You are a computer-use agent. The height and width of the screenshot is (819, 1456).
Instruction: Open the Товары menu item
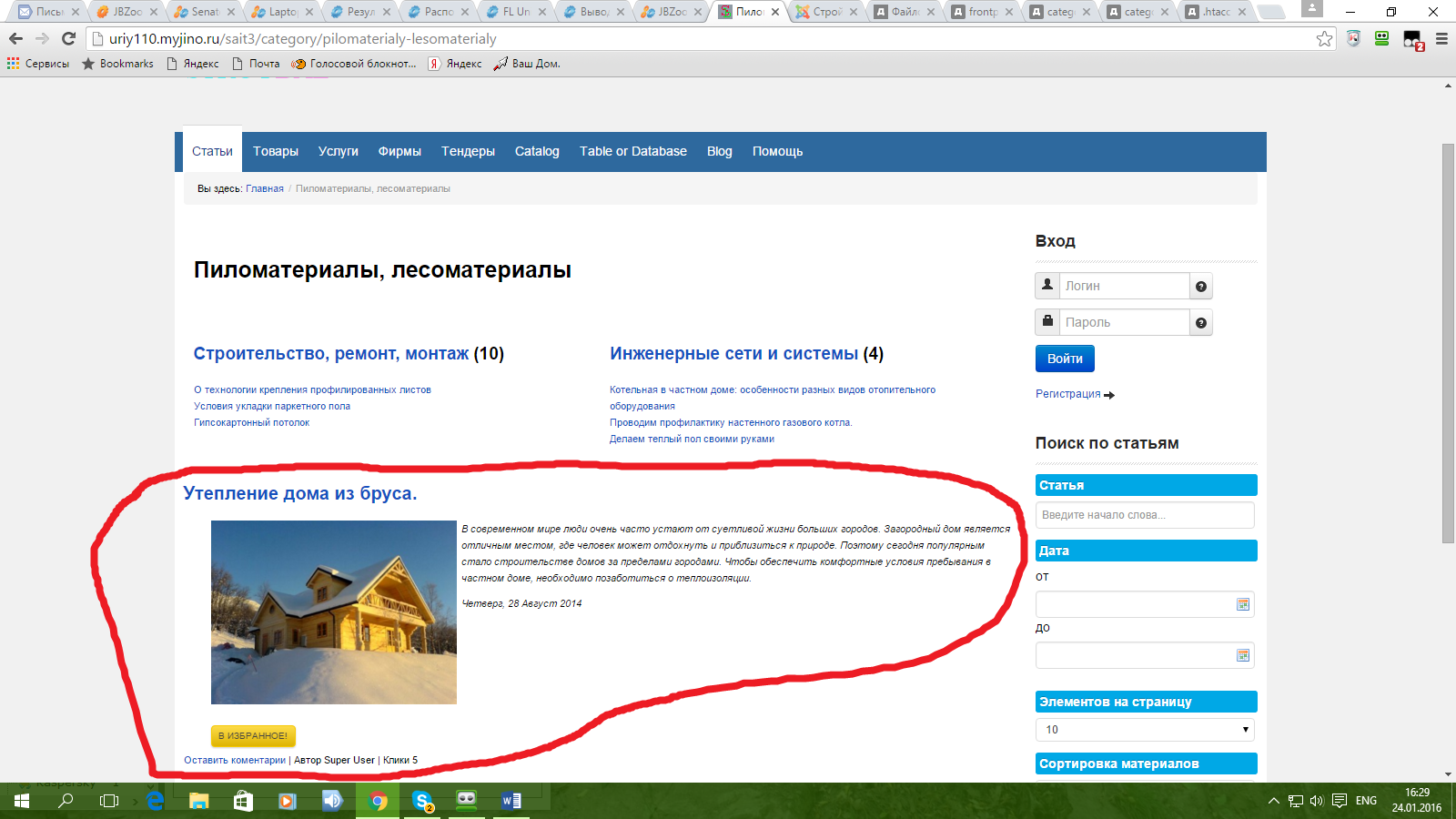[x=276, y=151]
